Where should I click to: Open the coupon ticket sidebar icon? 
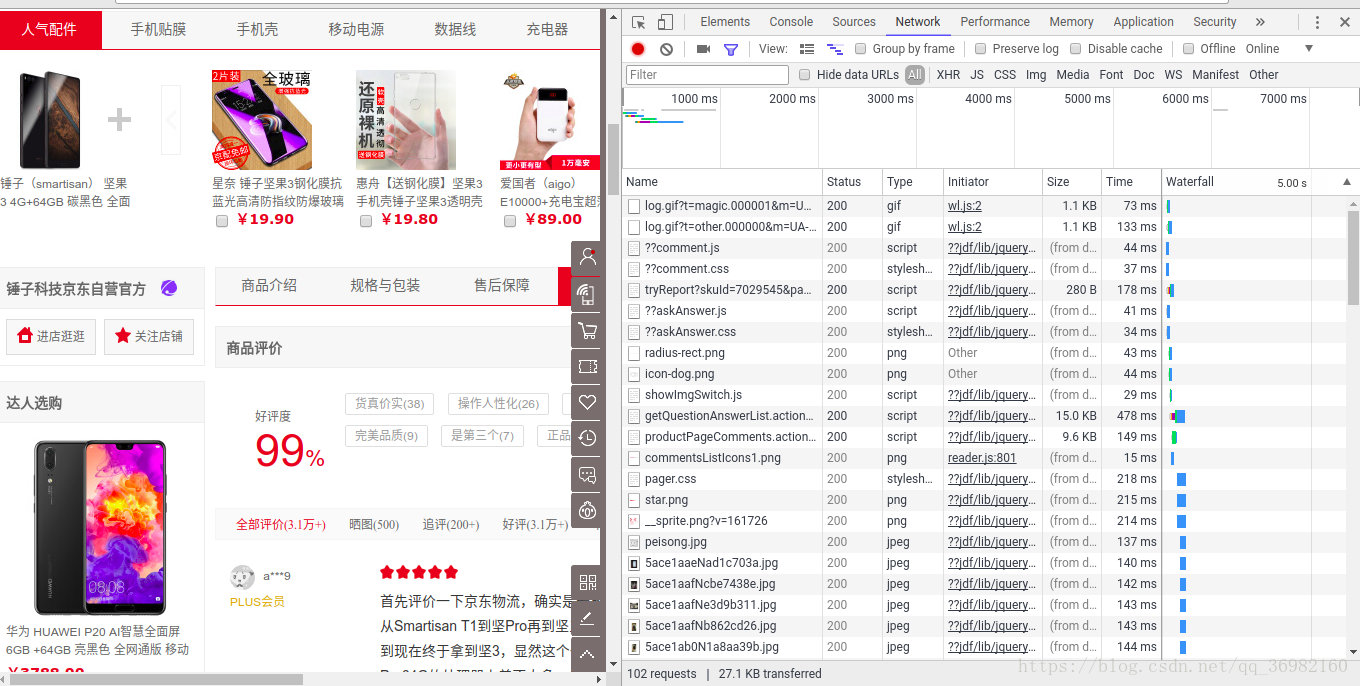(x=588, y=366)
